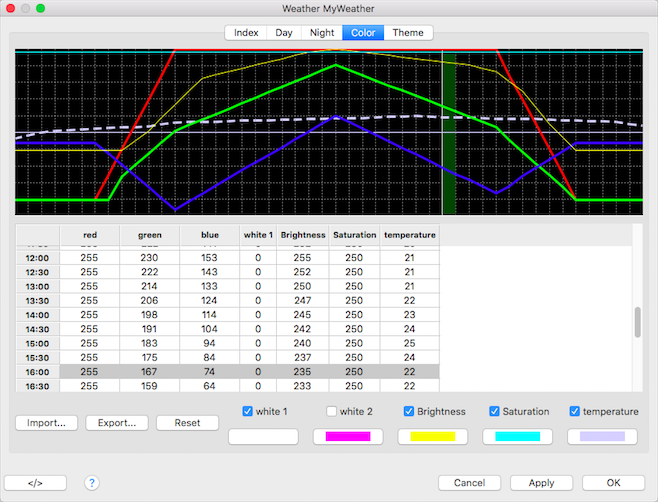Screen dimensions: 658x502
Task: Go to the Theme tab
Action: [408, 32]
